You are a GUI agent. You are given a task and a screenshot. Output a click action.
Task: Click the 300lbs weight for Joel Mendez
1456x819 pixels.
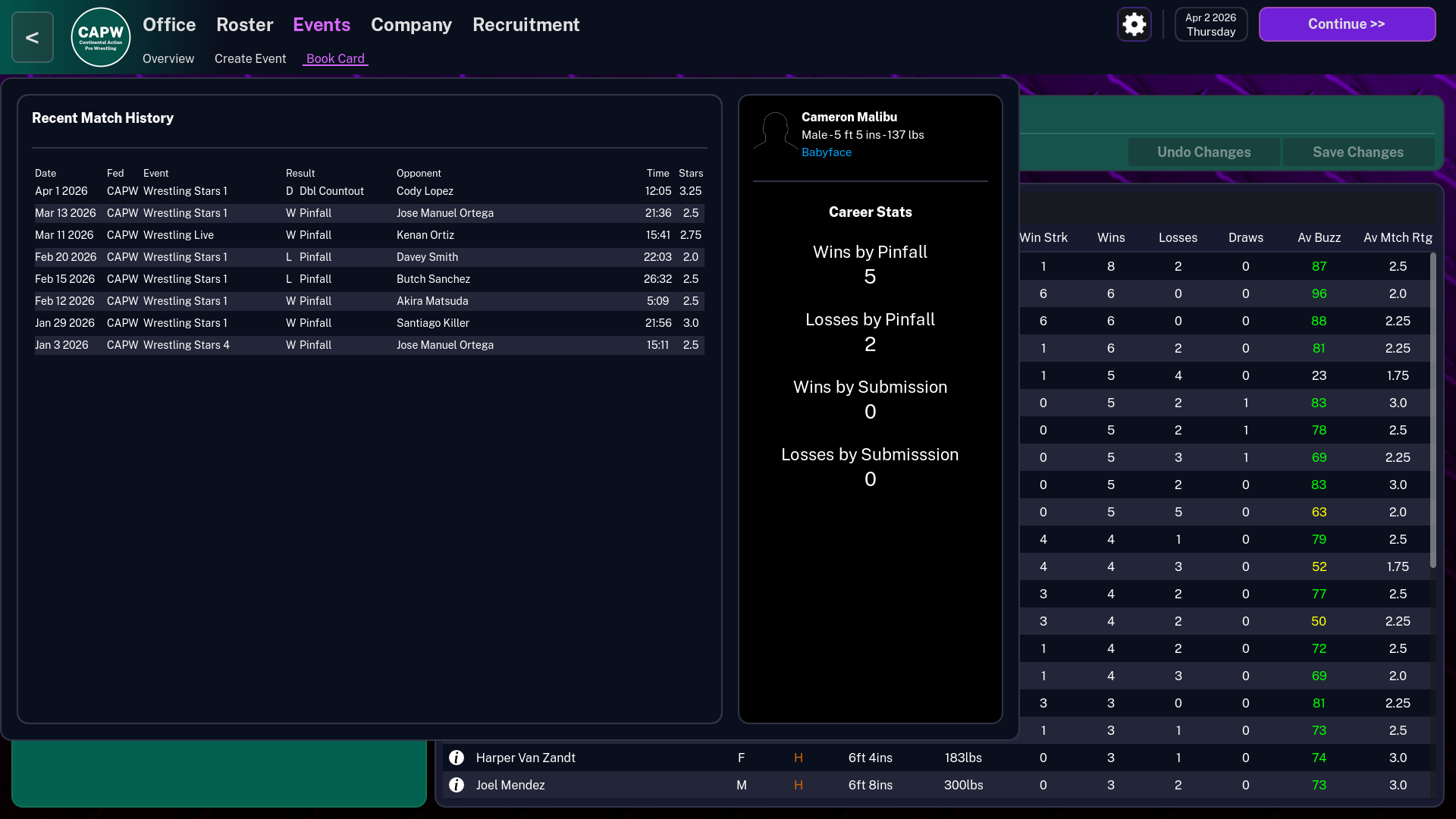click(963, 785)
